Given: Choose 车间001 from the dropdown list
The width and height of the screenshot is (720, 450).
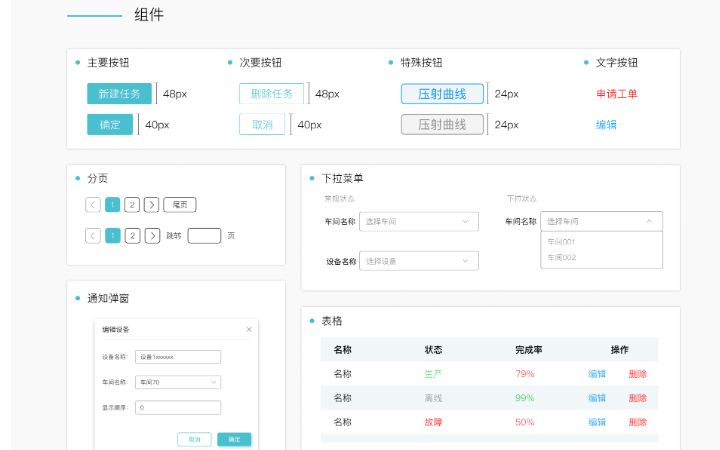Looking at the screenshot, I should pos(561,242).
